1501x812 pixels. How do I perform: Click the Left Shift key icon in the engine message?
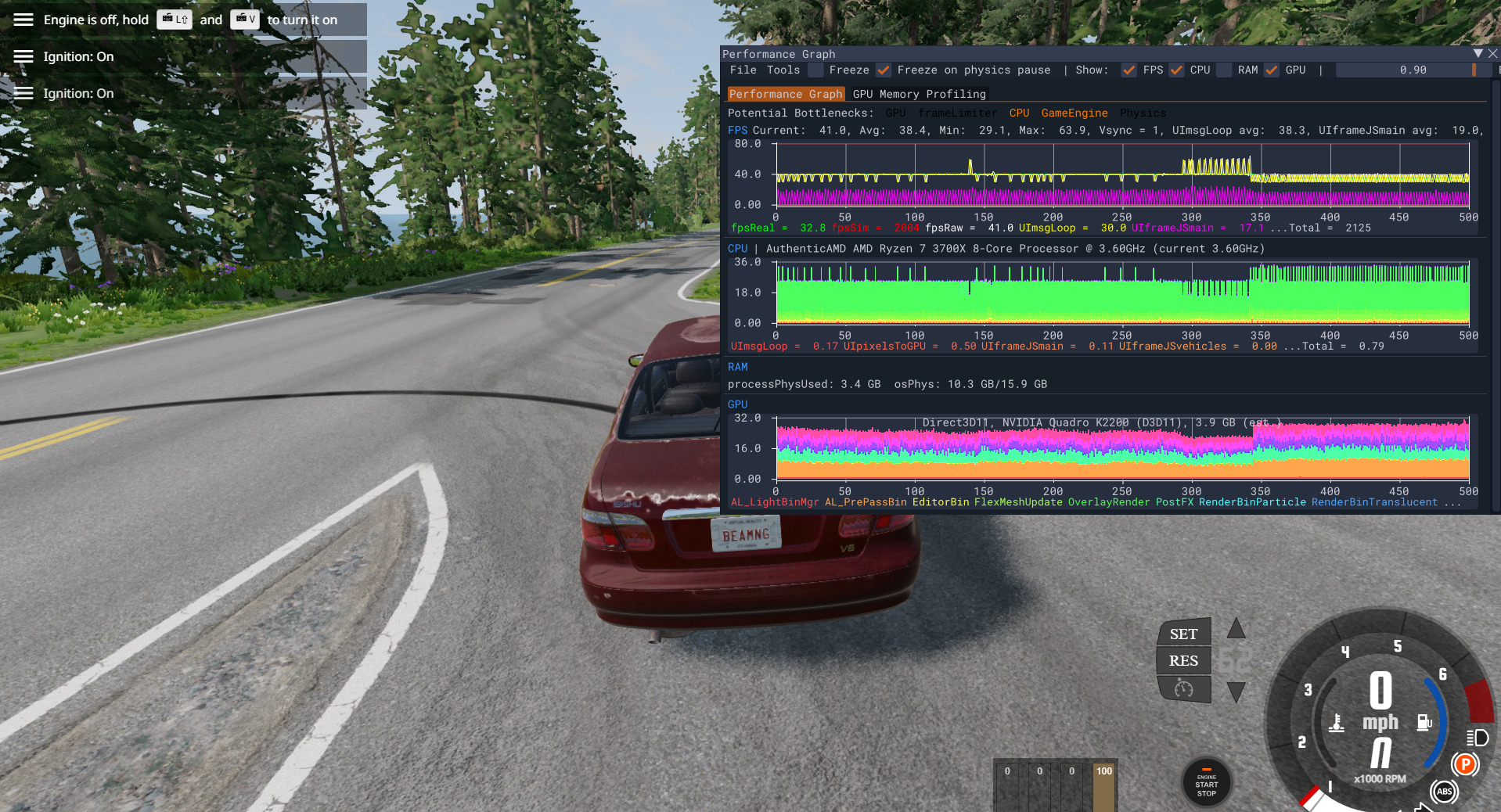pos(175,20)
